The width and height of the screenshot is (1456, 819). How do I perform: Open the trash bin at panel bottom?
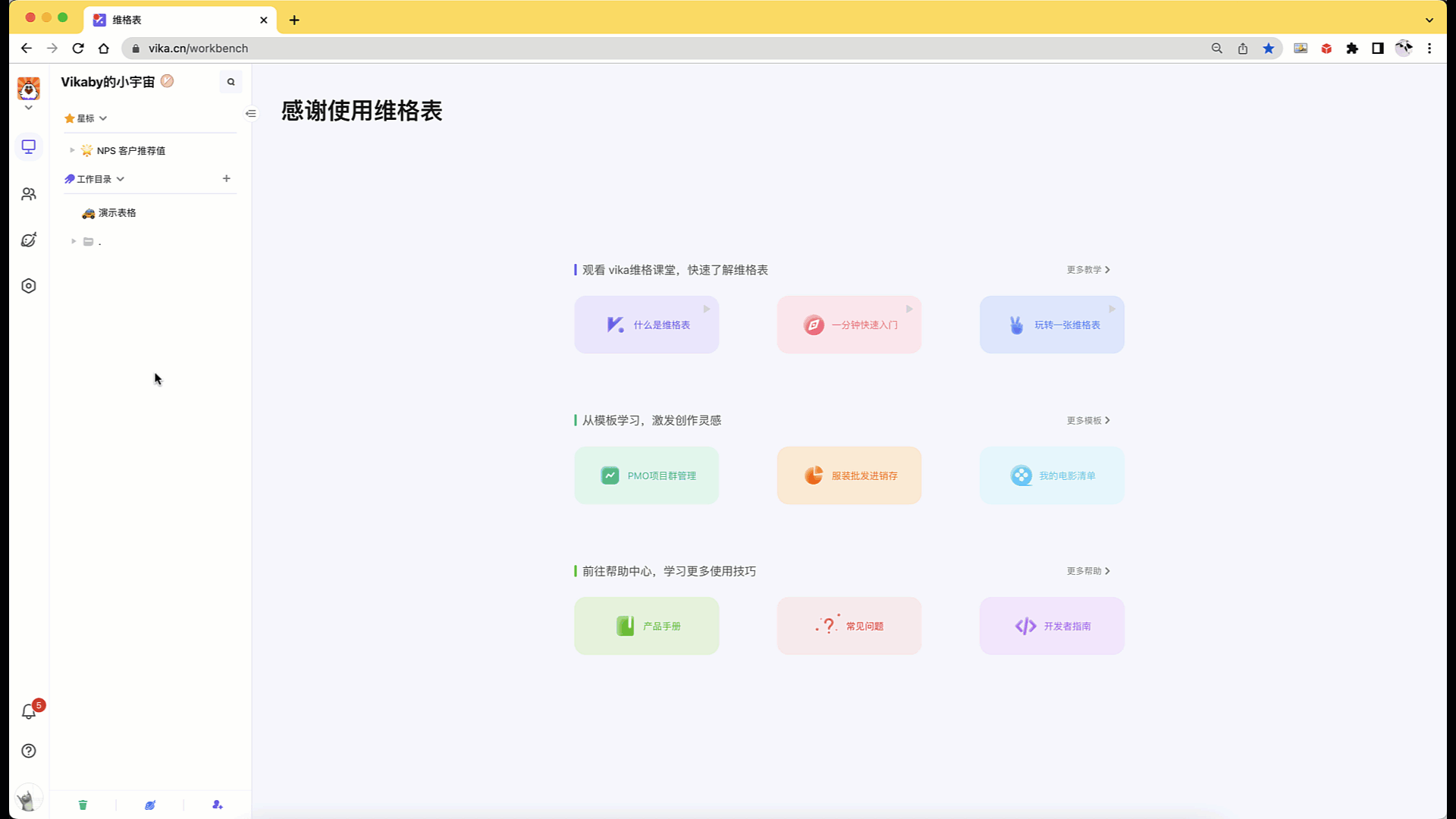(x=83, y=805)
